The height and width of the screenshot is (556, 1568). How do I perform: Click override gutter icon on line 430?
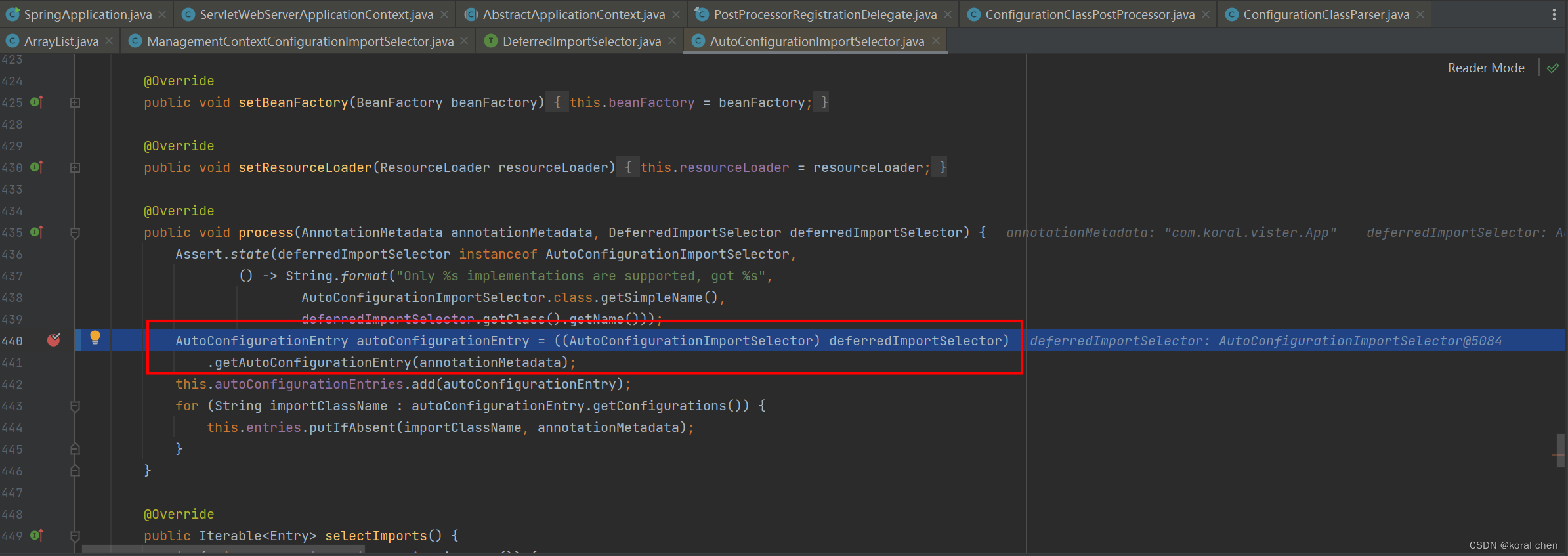(37, 167)
